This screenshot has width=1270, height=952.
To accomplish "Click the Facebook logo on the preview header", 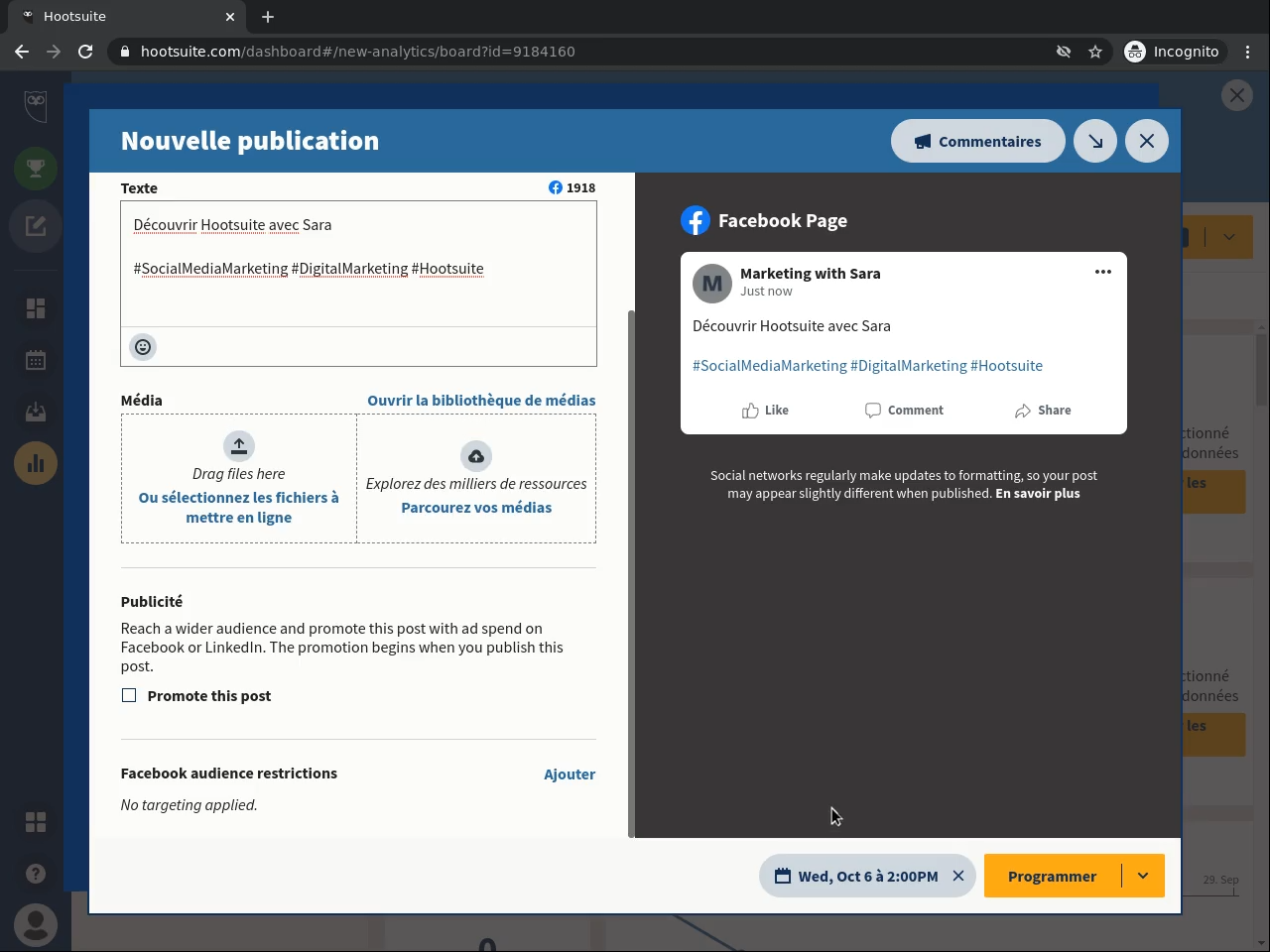I will point(696,220).
